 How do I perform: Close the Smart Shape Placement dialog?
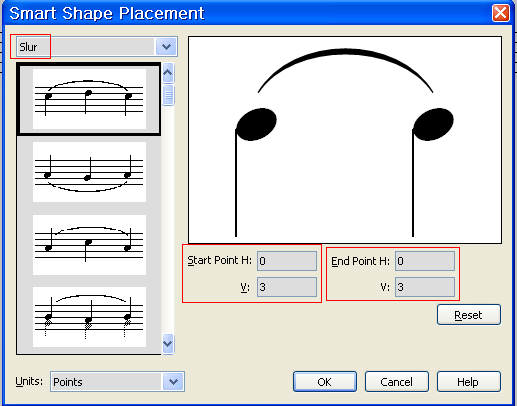tap(501, 13)
